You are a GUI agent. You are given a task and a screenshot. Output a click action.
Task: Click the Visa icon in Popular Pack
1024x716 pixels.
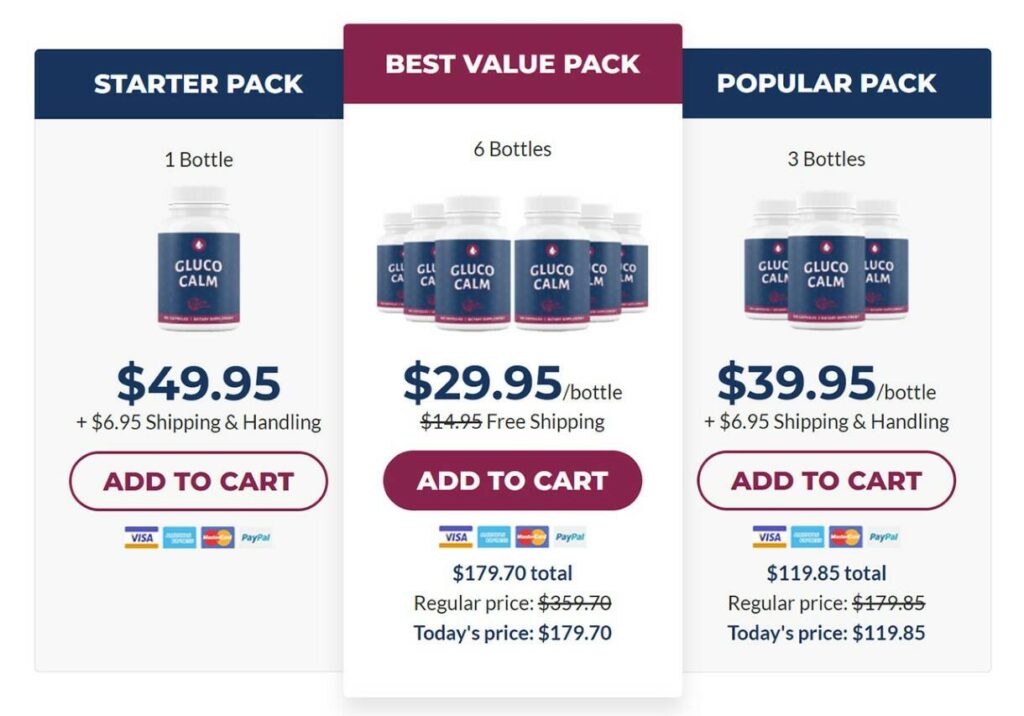coord(769,537)
